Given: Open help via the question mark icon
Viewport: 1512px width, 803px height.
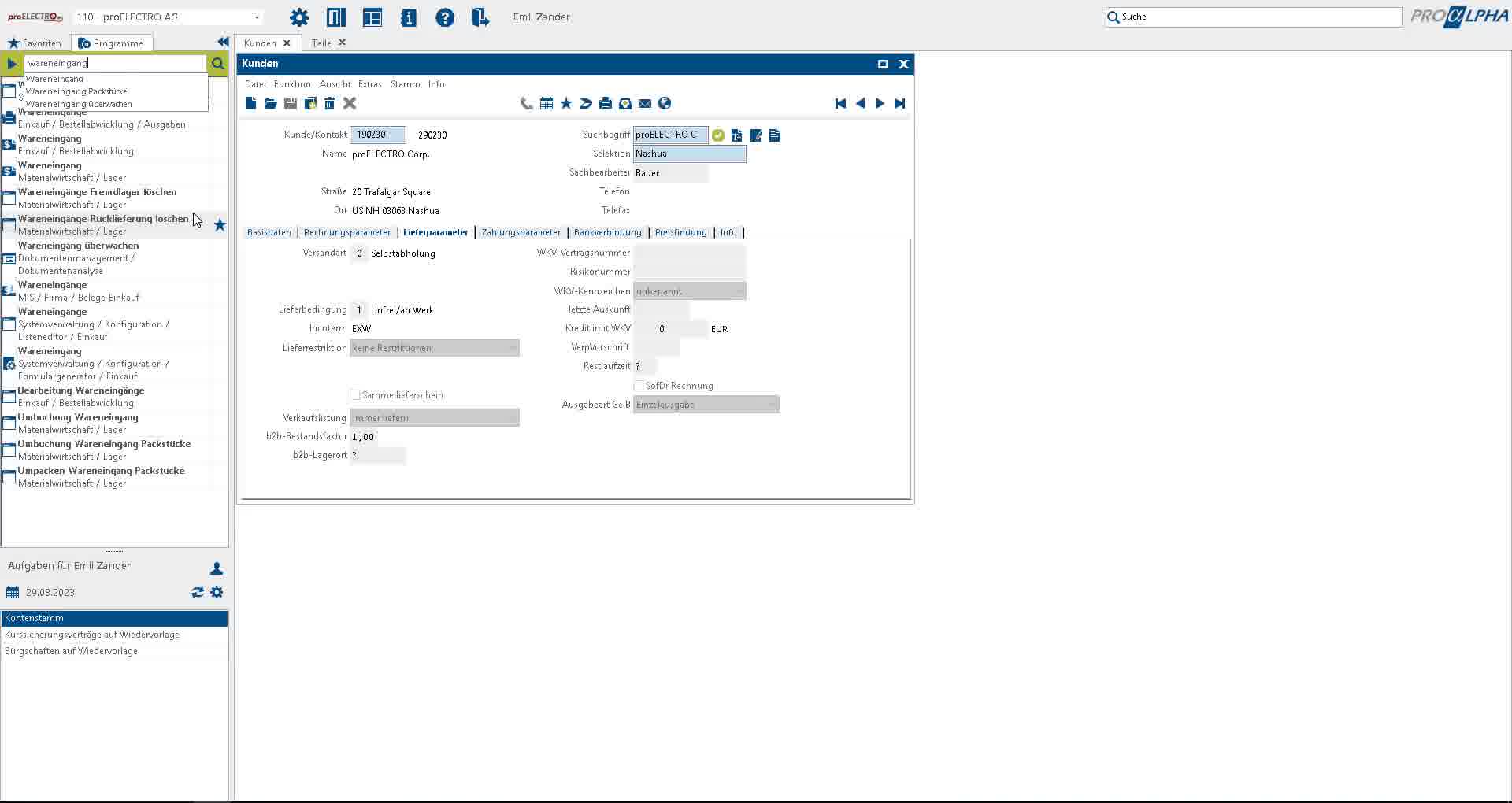Looking at the screenshot, I should click(445, 17).
